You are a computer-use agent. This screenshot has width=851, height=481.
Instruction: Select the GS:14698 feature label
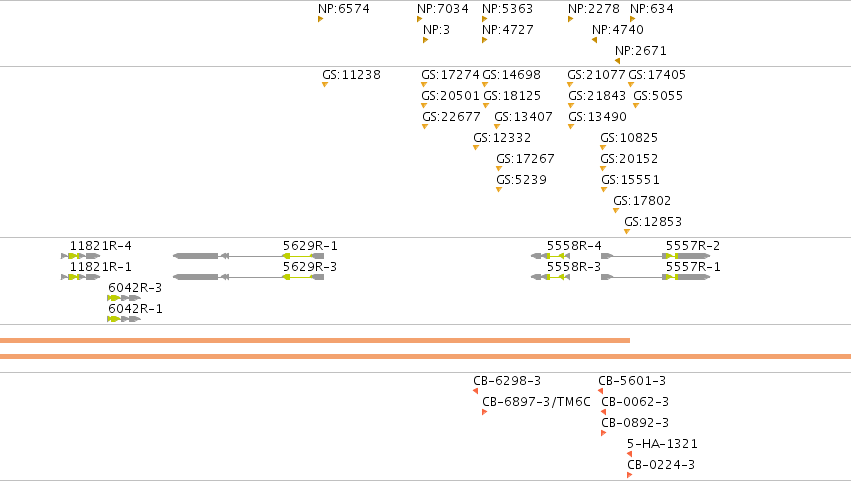511,75
